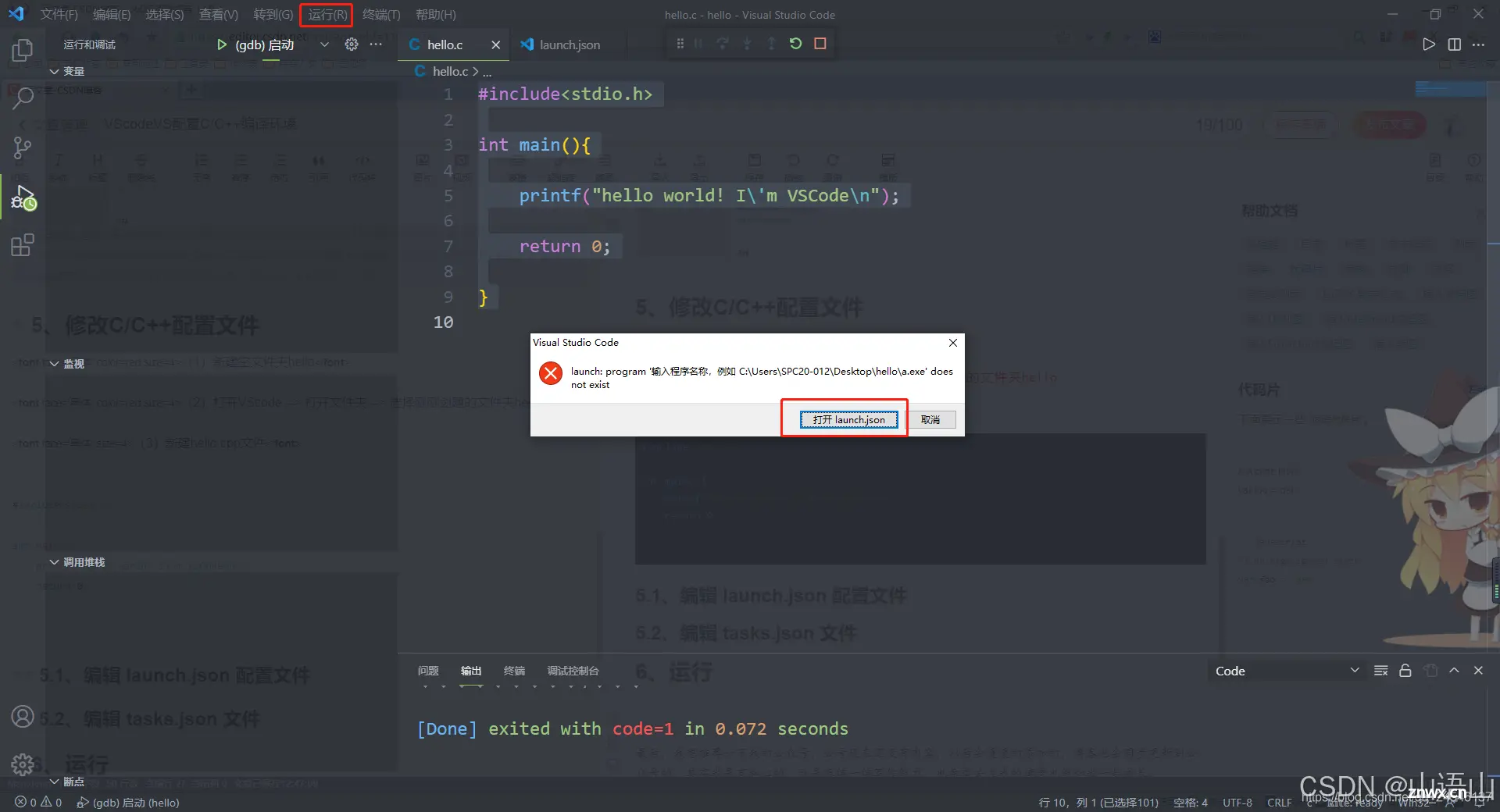
Task: Open the 帮助(H) menu
Action: (436, 15)
